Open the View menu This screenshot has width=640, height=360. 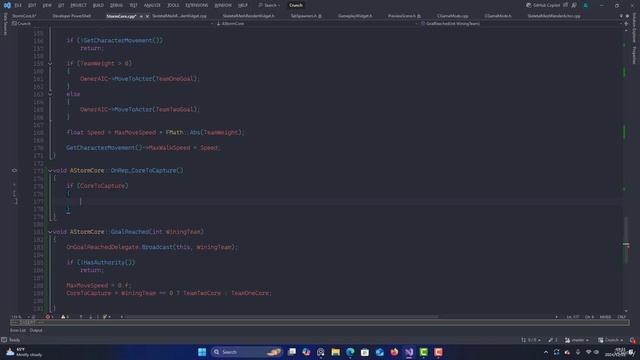[x=47, y=5]
